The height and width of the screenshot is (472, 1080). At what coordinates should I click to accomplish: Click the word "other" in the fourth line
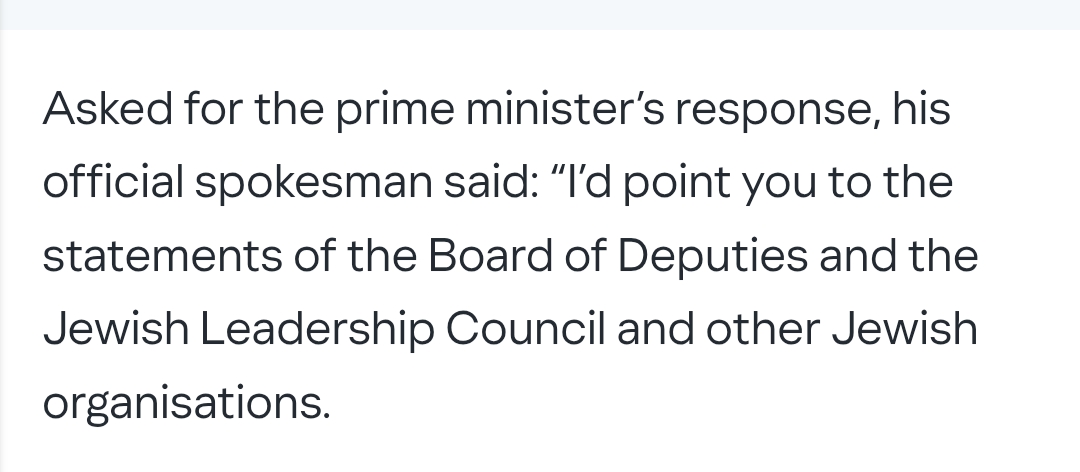tap(758, 330)
